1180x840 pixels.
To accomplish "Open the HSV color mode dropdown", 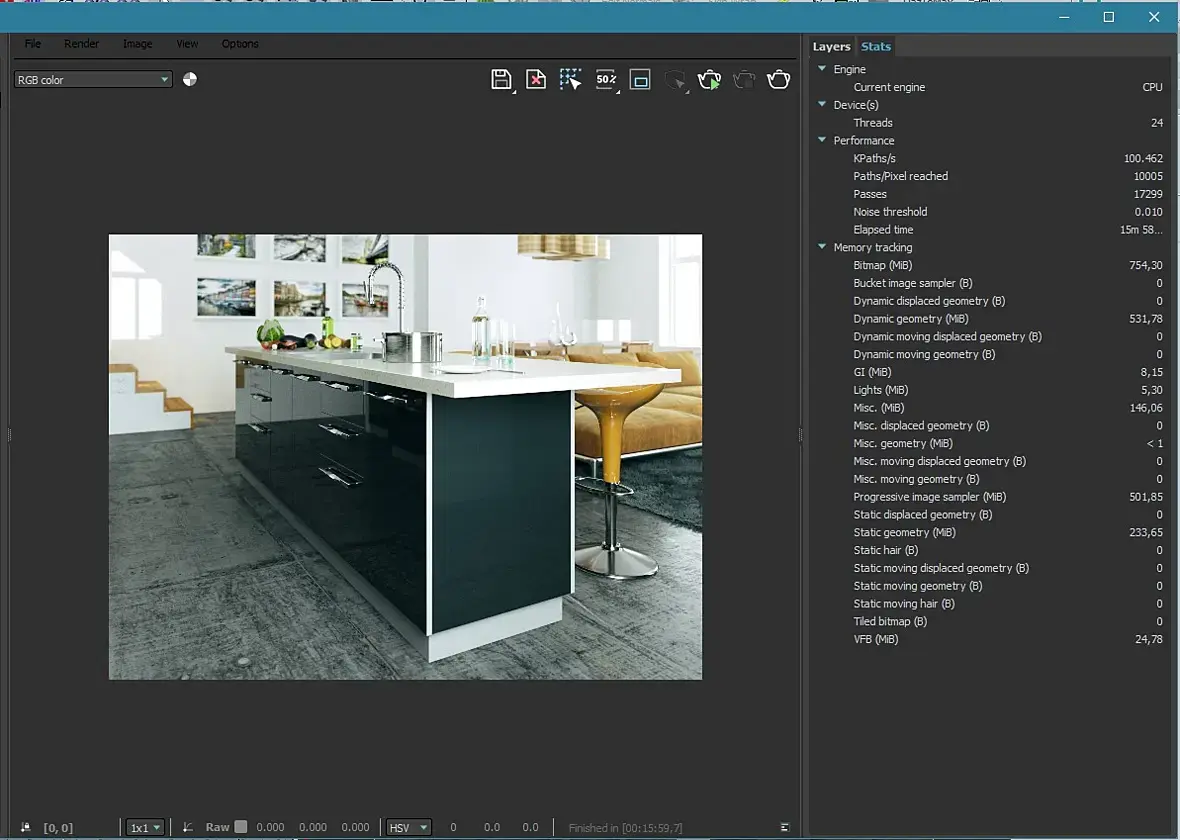I will (409, 828).
